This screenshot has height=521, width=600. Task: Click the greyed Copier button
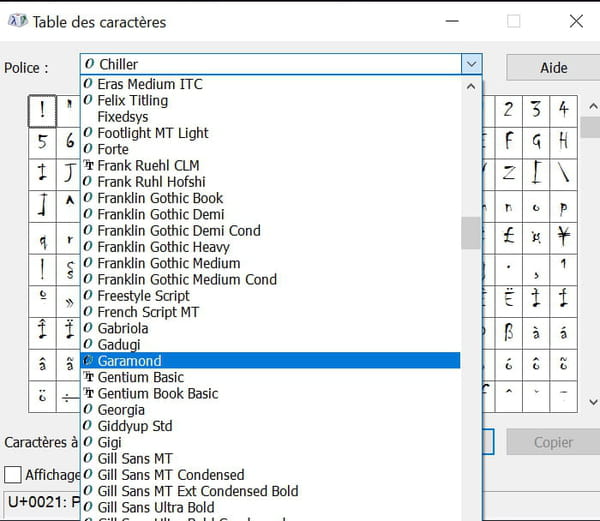(x=553, y=442)
